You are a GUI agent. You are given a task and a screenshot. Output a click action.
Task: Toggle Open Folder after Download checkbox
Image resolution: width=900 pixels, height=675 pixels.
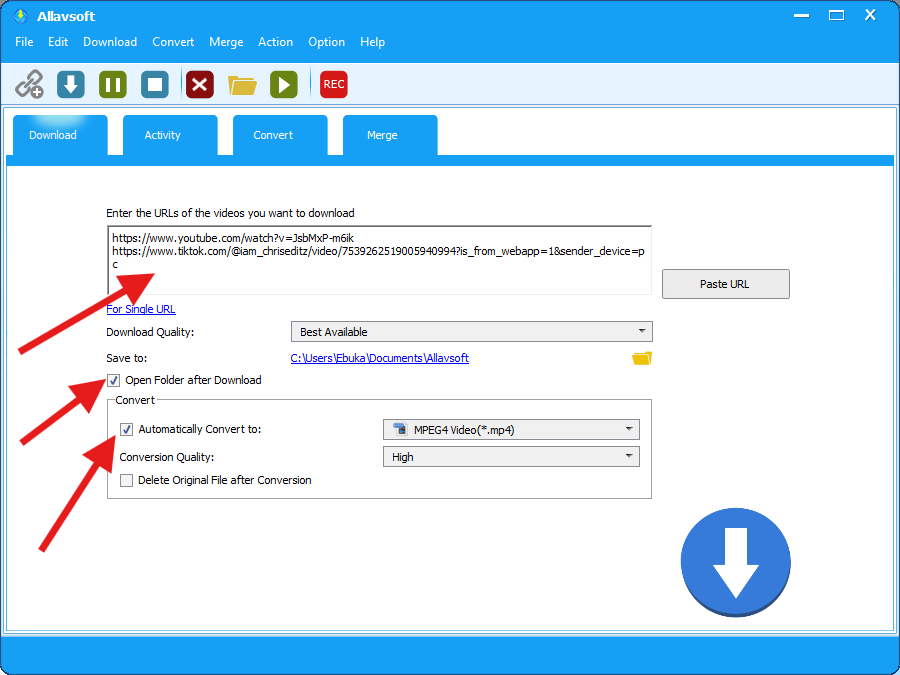pos(114,380)
